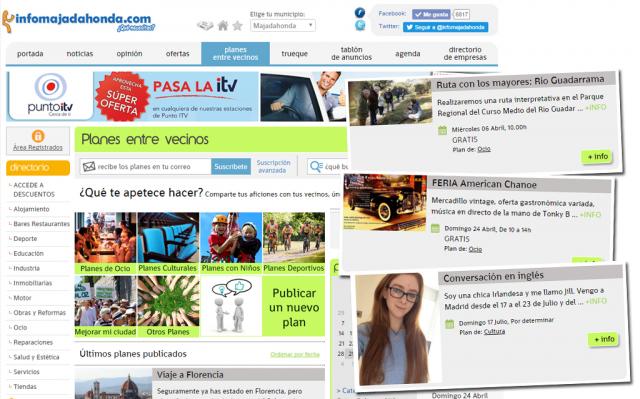Open Industria directory category
640x399 pixels.
27,268
